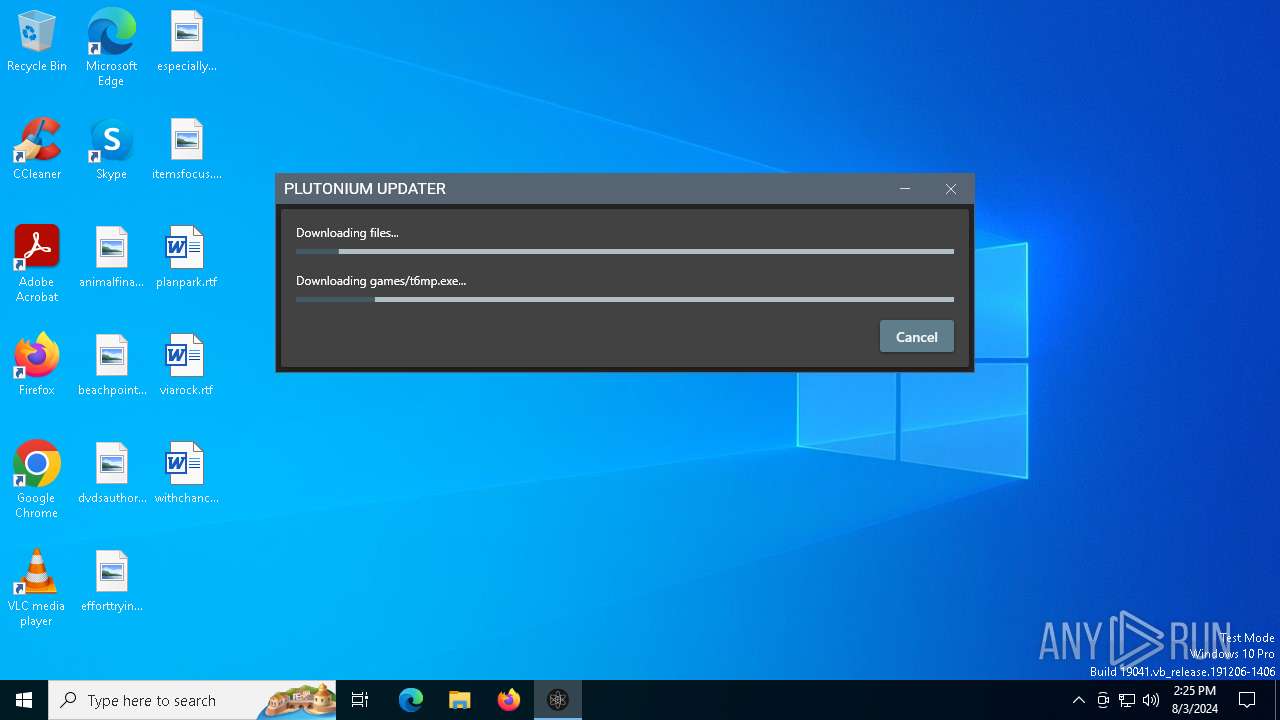Open Task View from the taskbar
Viewport: 1280px width, 720px height.
360,700
